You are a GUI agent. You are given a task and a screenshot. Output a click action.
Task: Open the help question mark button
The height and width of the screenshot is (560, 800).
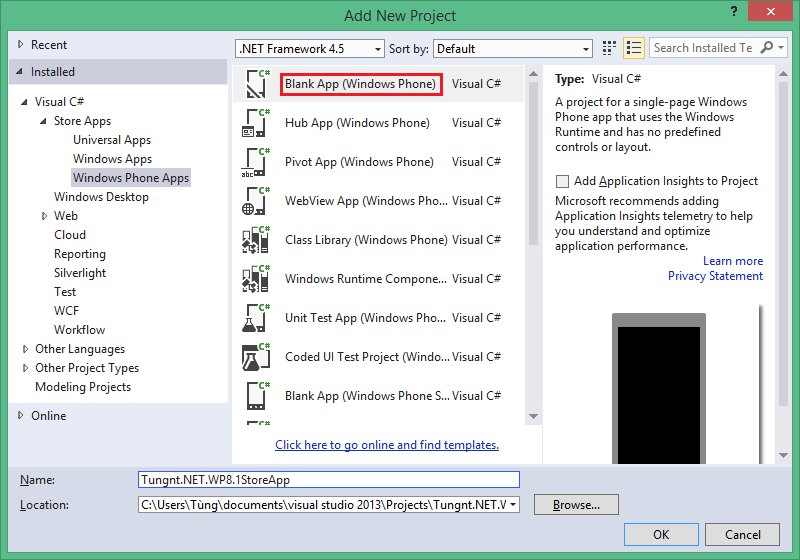click(x=734, y=11)
